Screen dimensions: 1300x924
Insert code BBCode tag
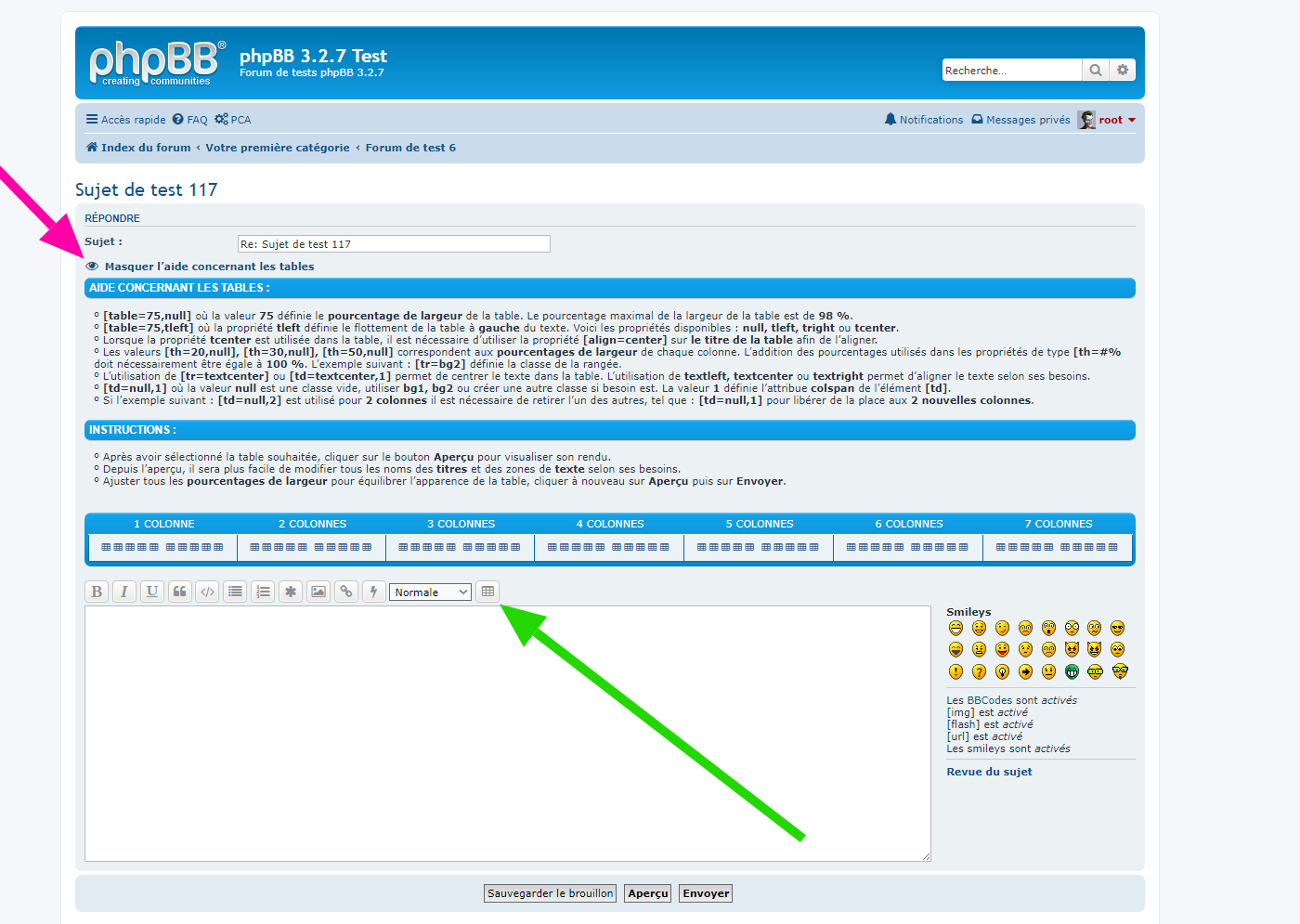tap(208, 592)
